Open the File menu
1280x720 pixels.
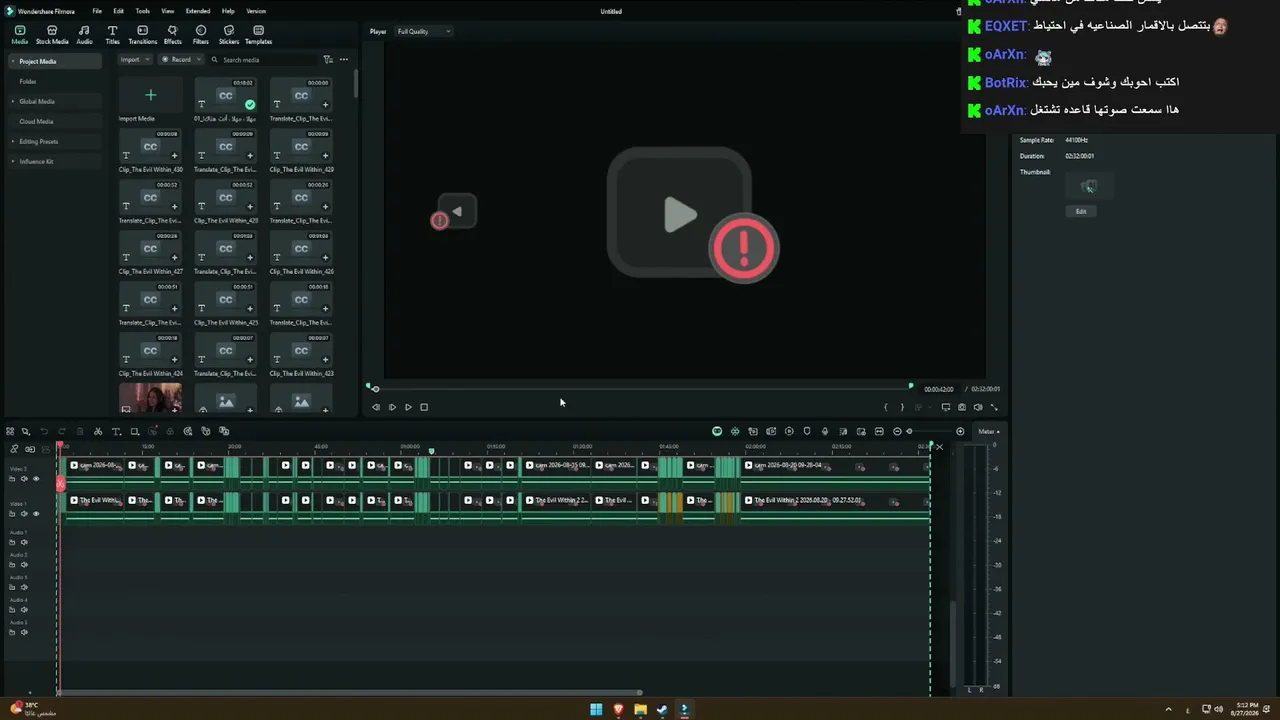click(x=97, y=11)
